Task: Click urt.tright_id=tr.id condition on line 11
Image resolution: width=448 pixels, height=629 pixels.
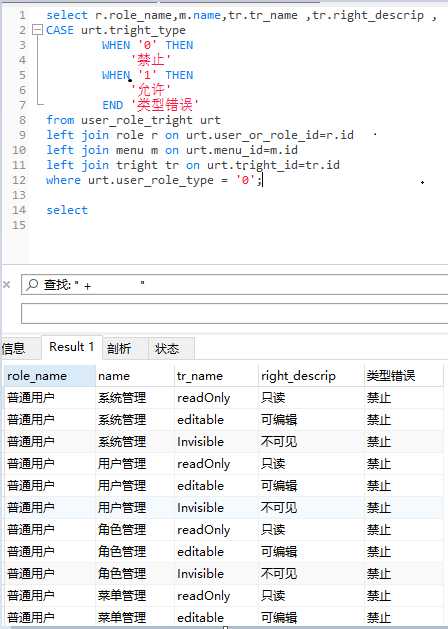Action: pyautogui.click(x=274, y=165)
